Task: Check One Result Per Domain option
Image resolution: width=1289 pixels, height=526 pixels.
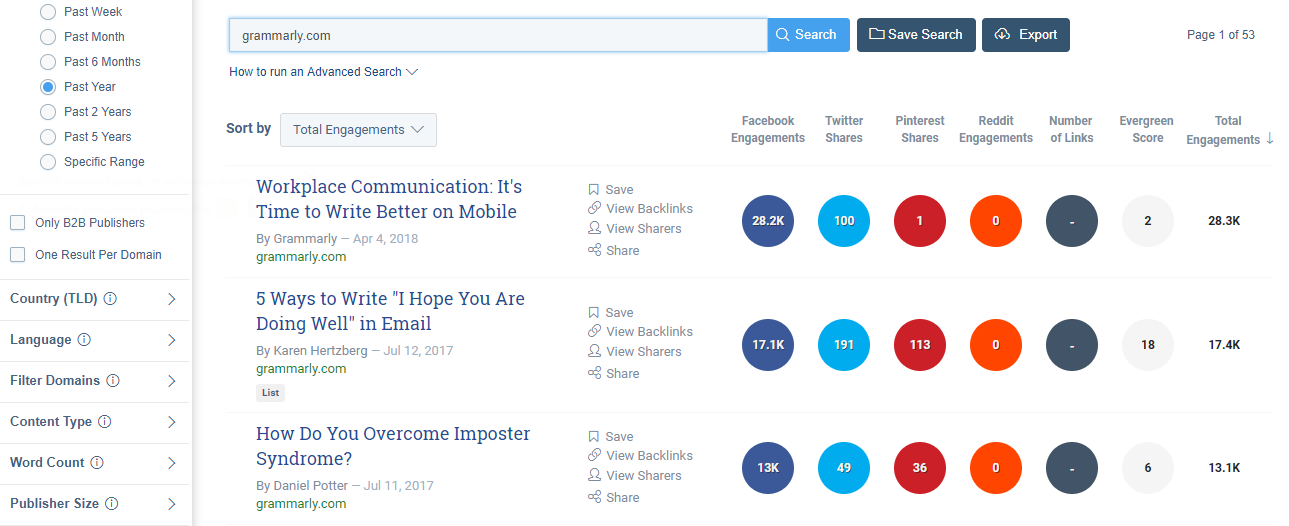Action: (18, 255)
